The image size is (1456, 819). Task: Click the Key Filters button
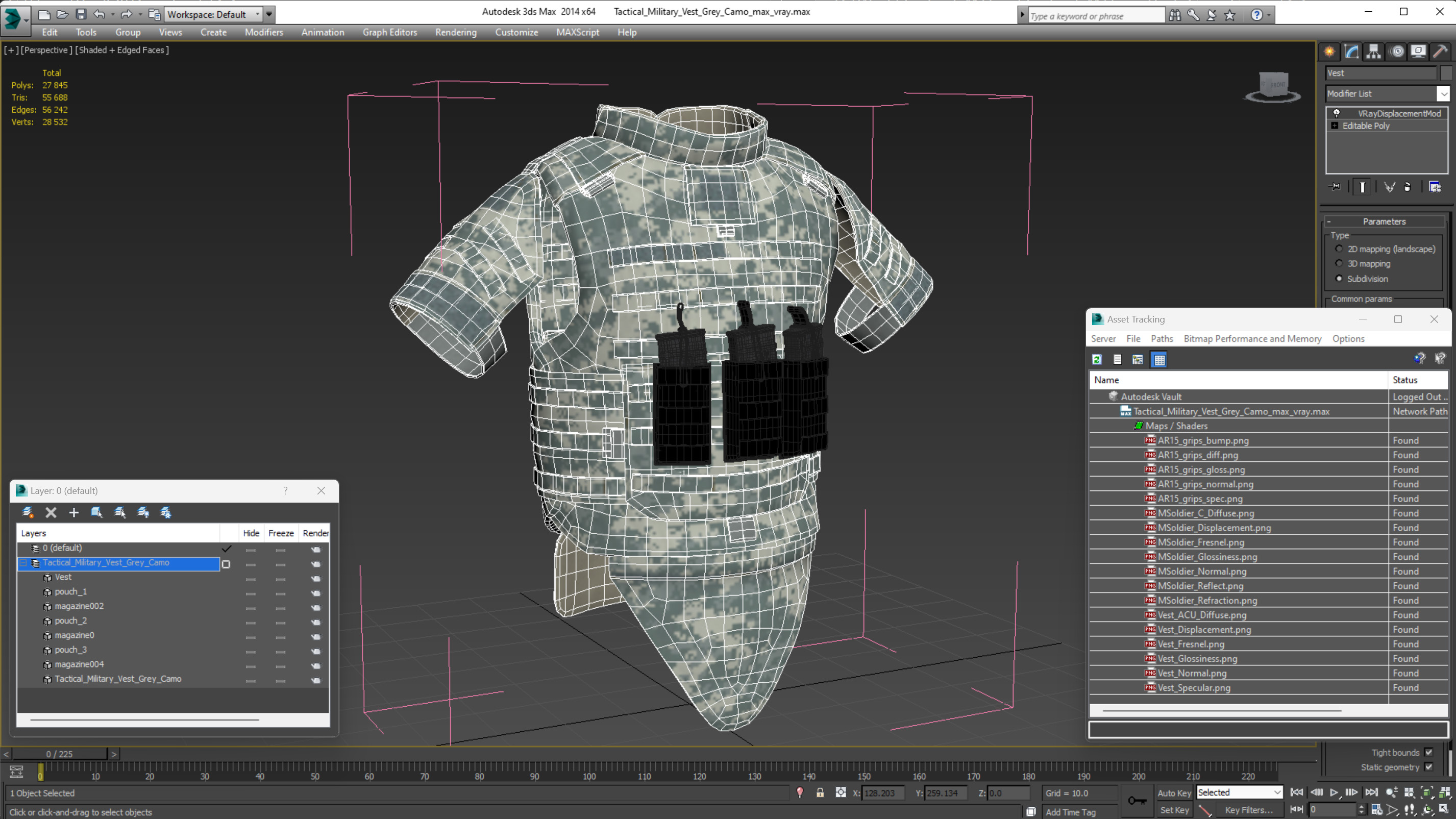(1249, 810)
